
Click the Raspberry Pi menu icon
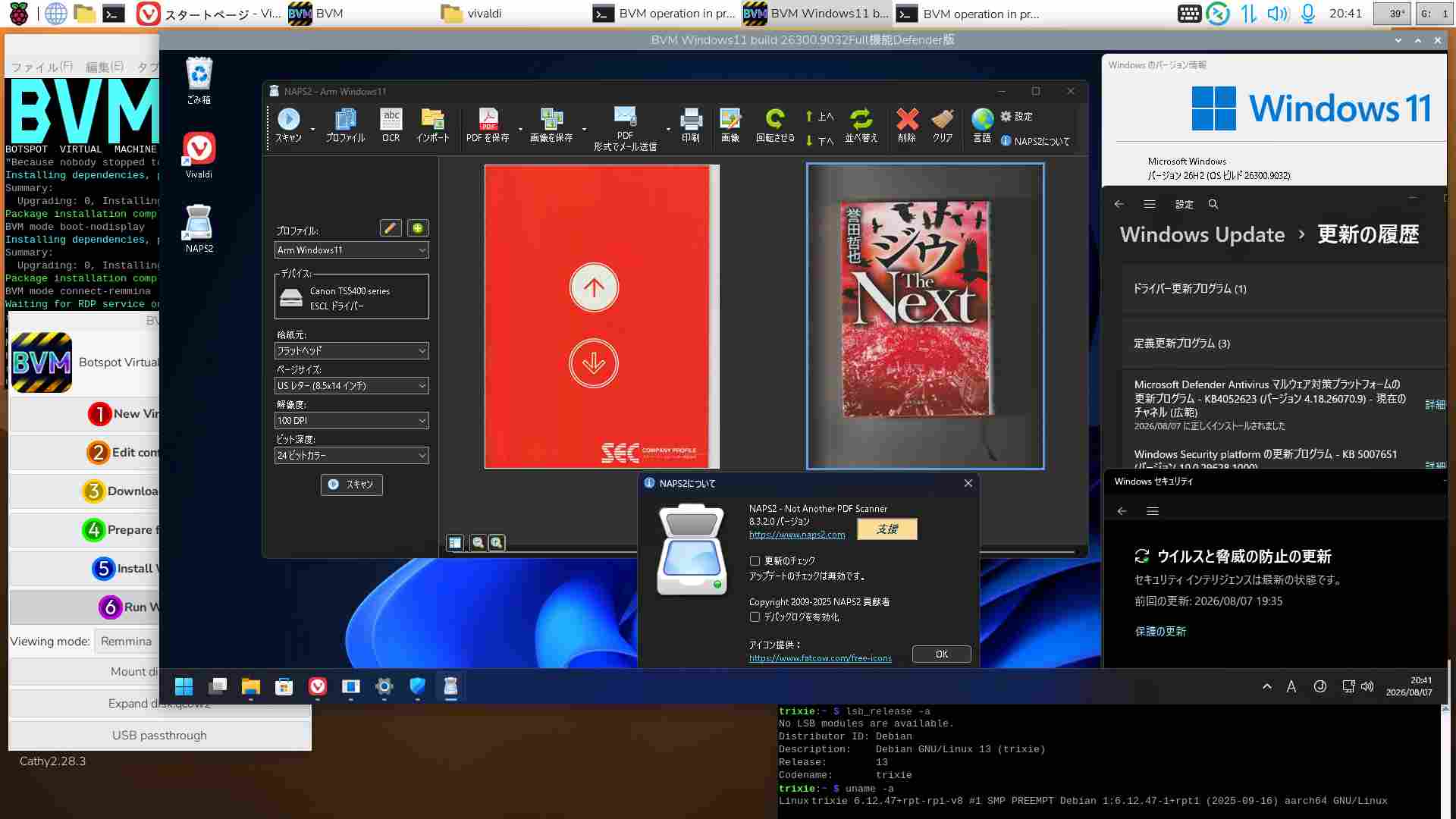[x=19, y=14]
